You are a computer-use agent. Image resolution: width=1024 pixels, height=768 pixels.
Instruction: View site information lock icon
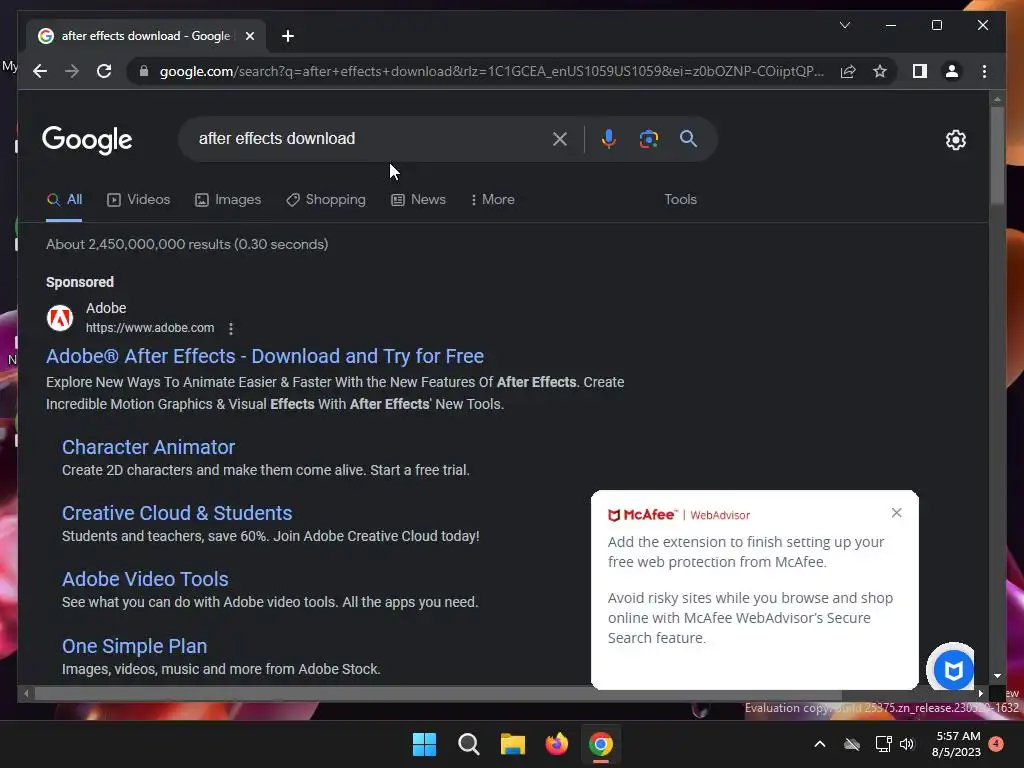tap(144, 71)
